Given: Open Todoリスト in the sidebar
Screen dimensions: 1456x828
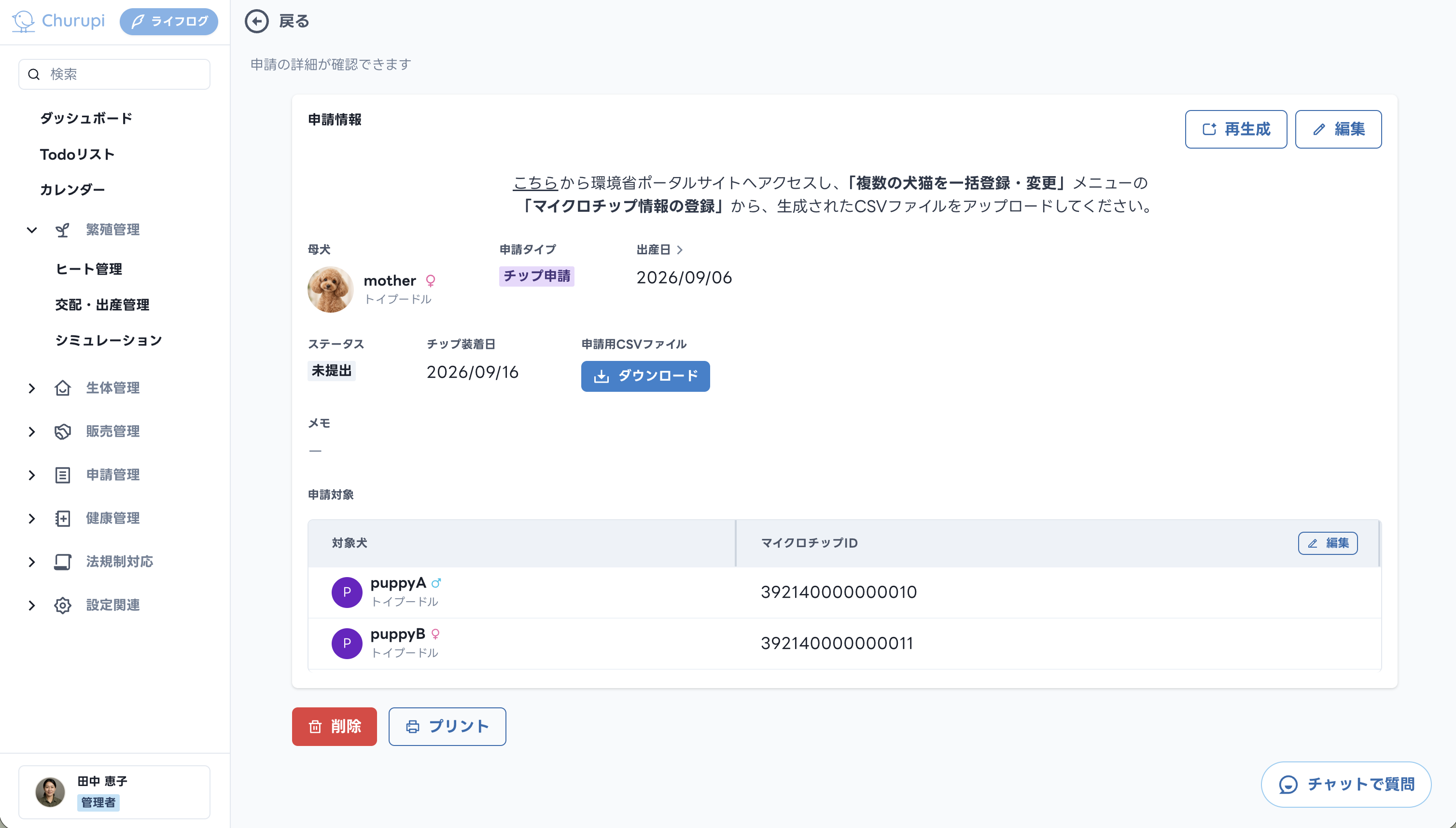Looking at the screenshot, I should (x=77, y=154).
